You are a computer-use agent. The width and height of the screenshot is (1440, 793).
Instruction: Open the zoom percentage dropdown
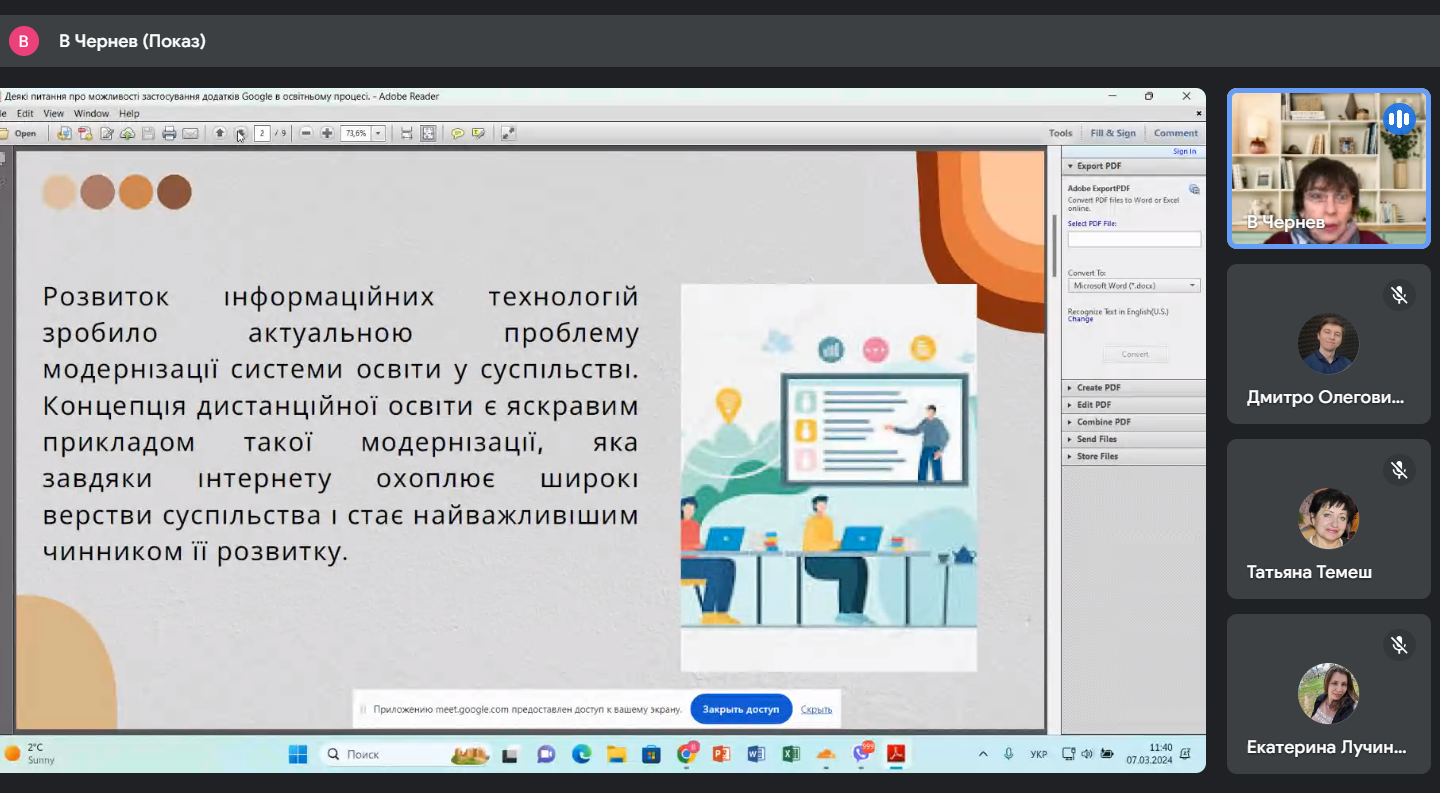(379, 133)
